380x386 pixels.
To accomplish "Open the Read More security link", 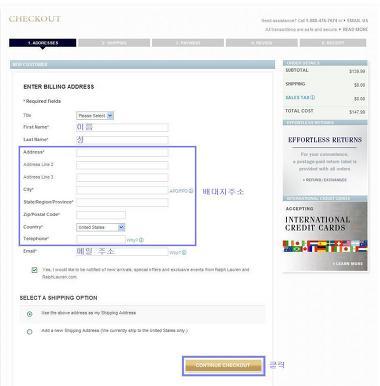I will [355, 29].
